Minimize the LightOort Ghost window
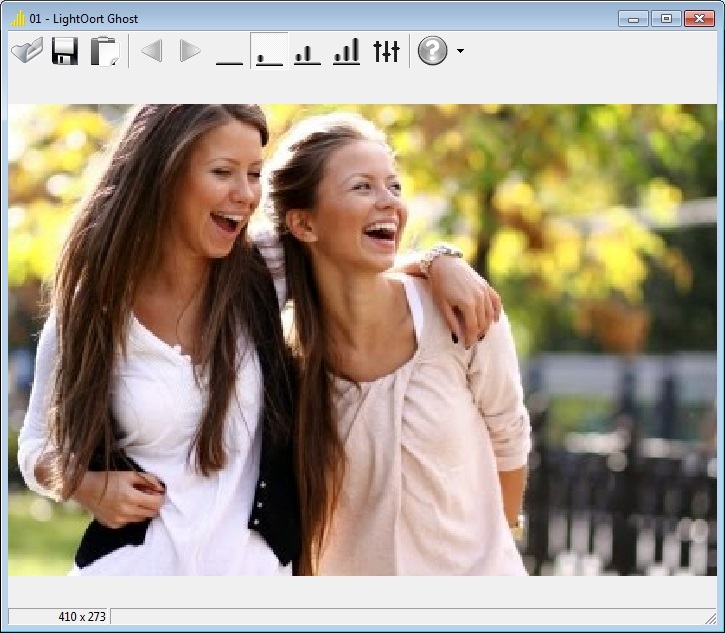 pyautogui.click(x=633, y=18)
